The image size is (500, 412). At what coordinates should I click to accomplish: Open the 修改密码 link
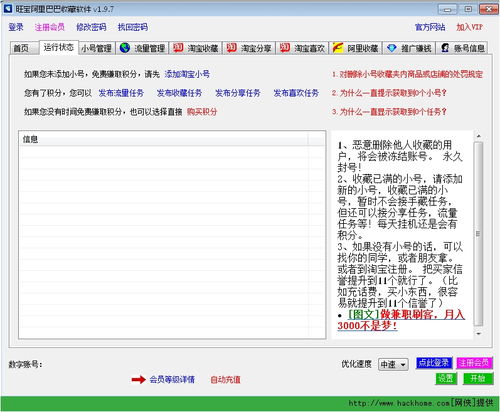(x=91, y=27)
